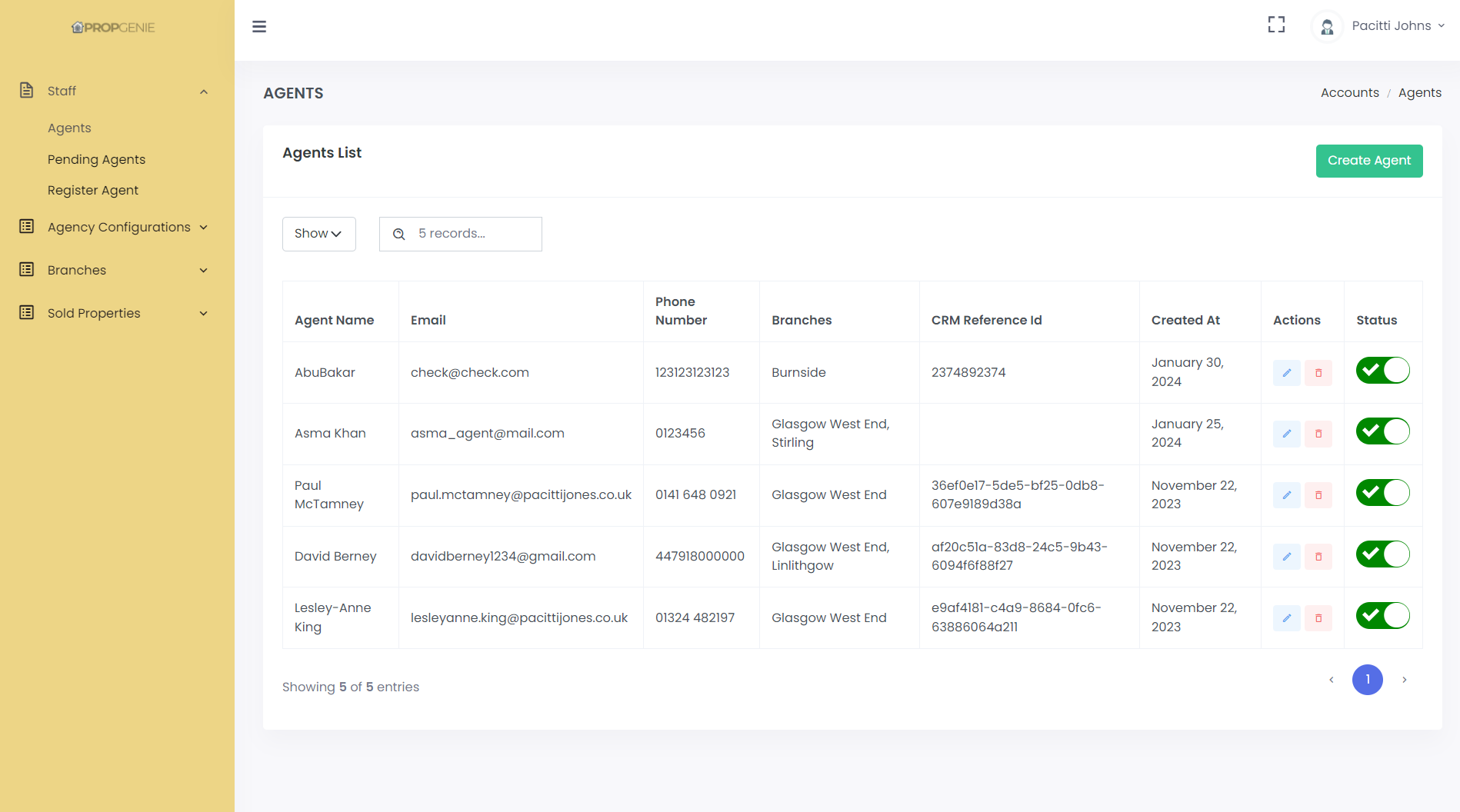Open the Show records dropdown
The image size is (1460, 812).
coord(318,234)
